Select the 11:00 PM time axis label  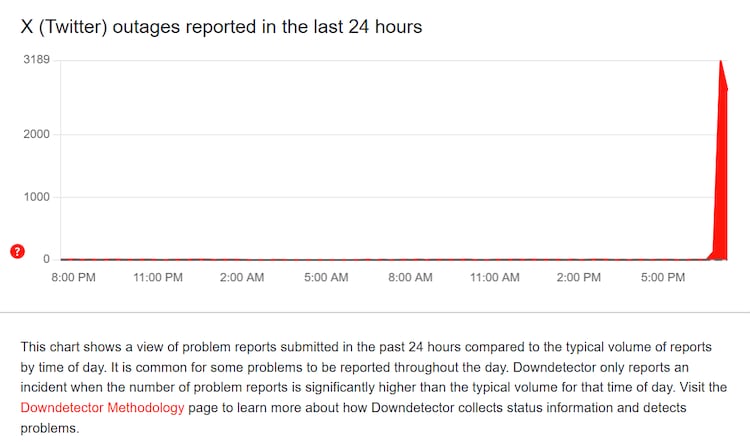[158, 277]
